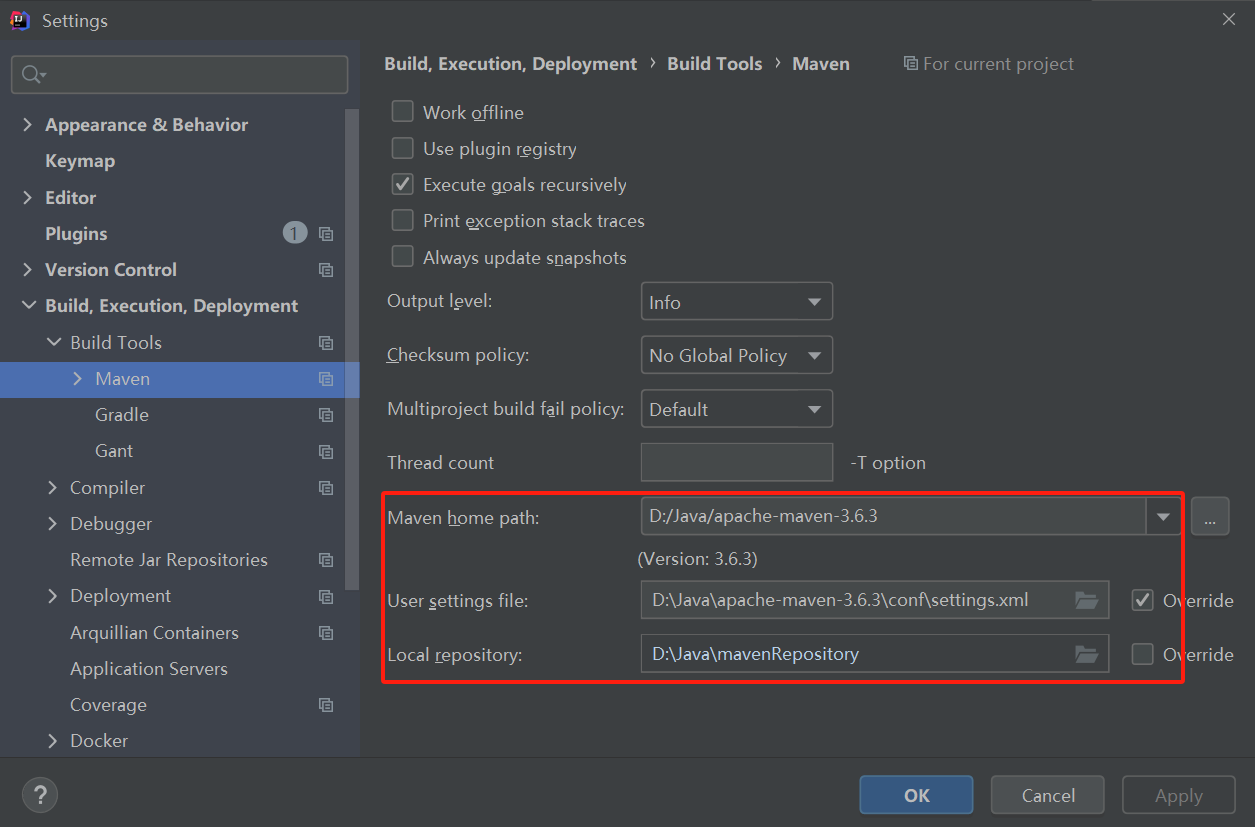
Task: Click the Thread count input field
Action: pyautogui.click(x=737, y=462)
